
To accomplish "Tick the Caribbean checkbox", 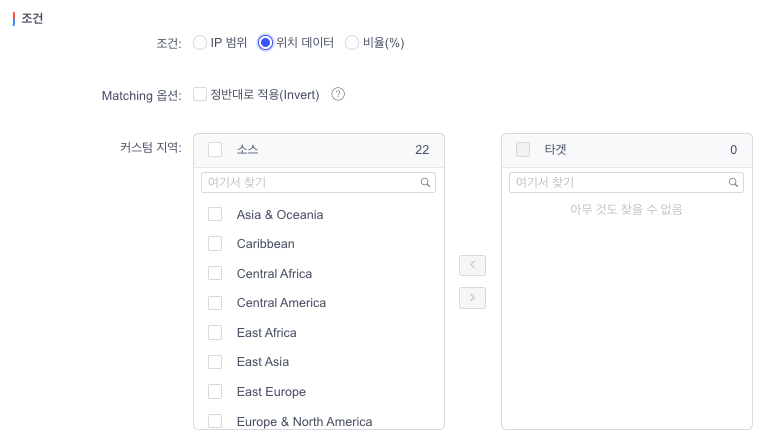I will (215, 243).
